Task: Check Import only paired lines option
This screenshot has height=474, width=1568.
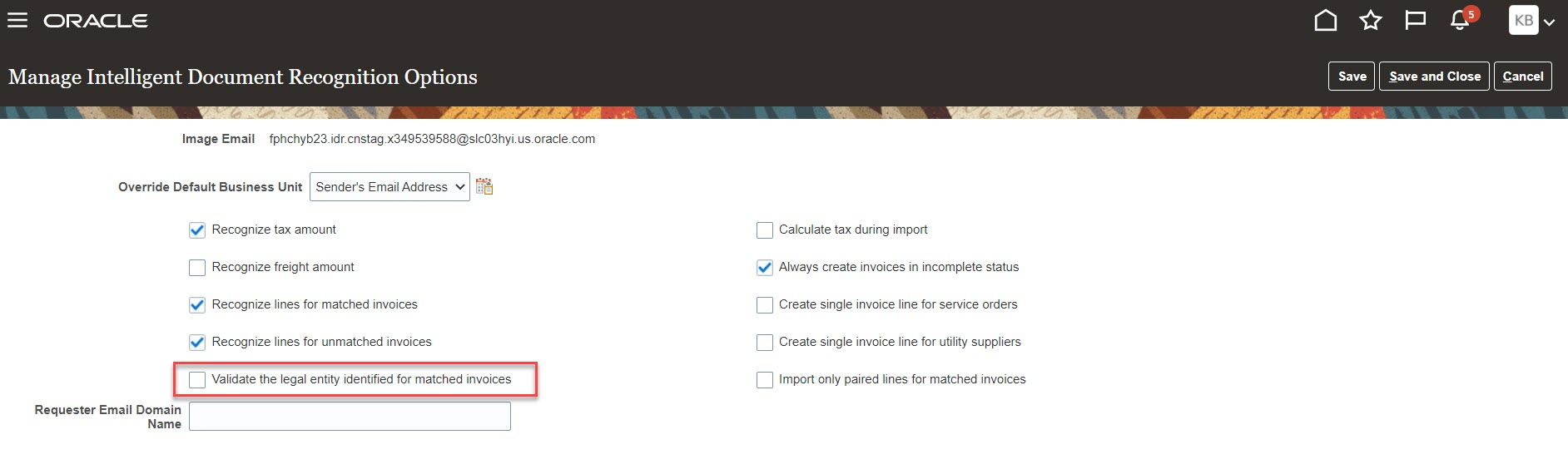Action: (765, 380)
